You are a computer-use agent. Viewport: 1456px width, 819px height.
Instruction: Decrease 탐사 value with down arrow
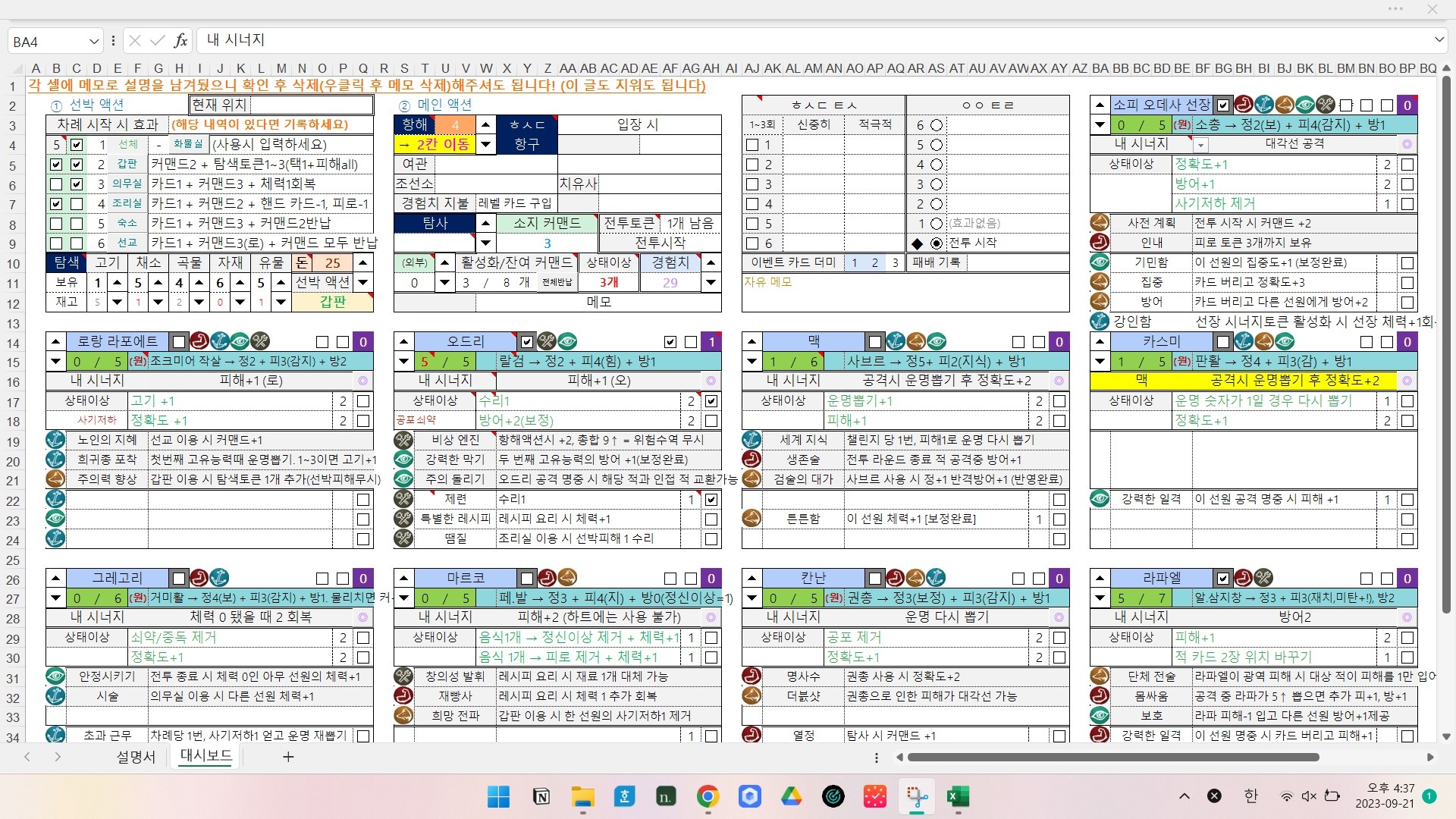[486, 243]
